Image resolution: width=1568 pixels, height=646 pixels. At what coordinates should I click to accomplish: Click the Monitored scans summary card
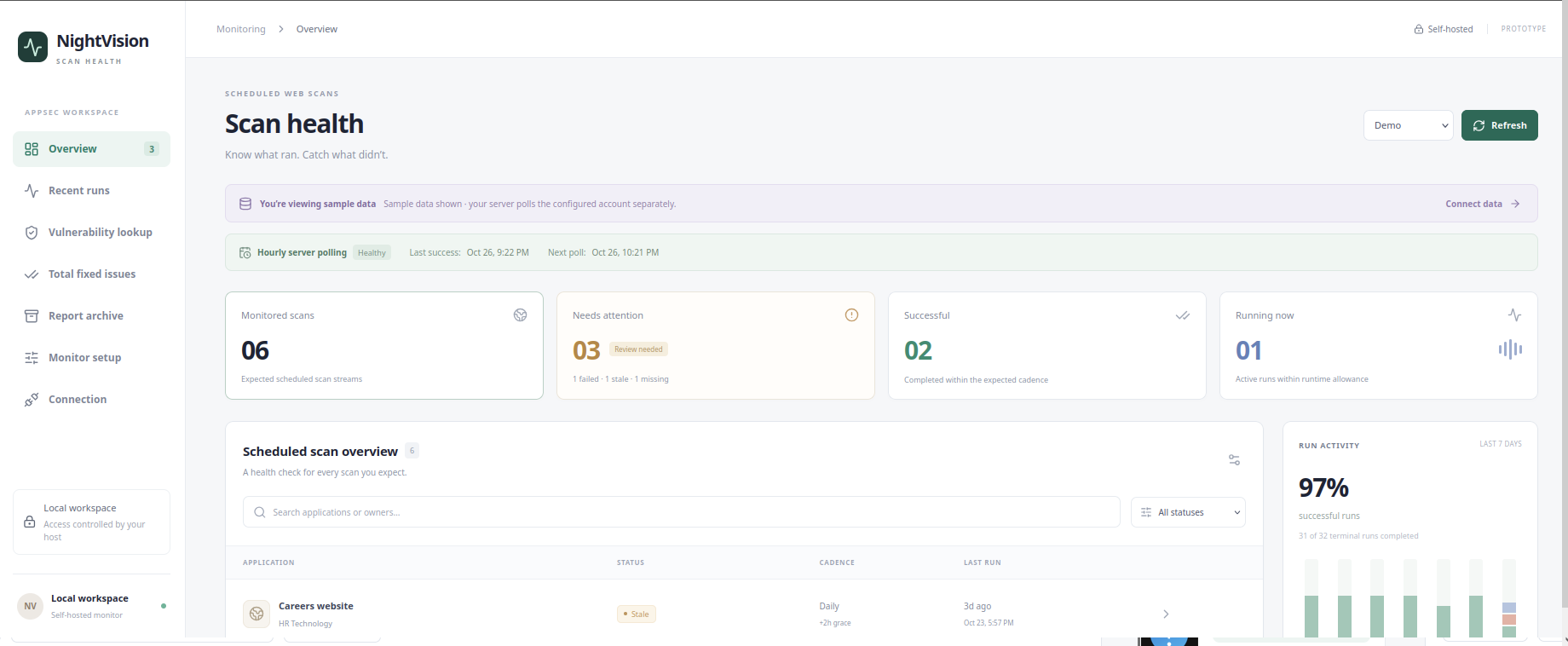pos(383,345)
